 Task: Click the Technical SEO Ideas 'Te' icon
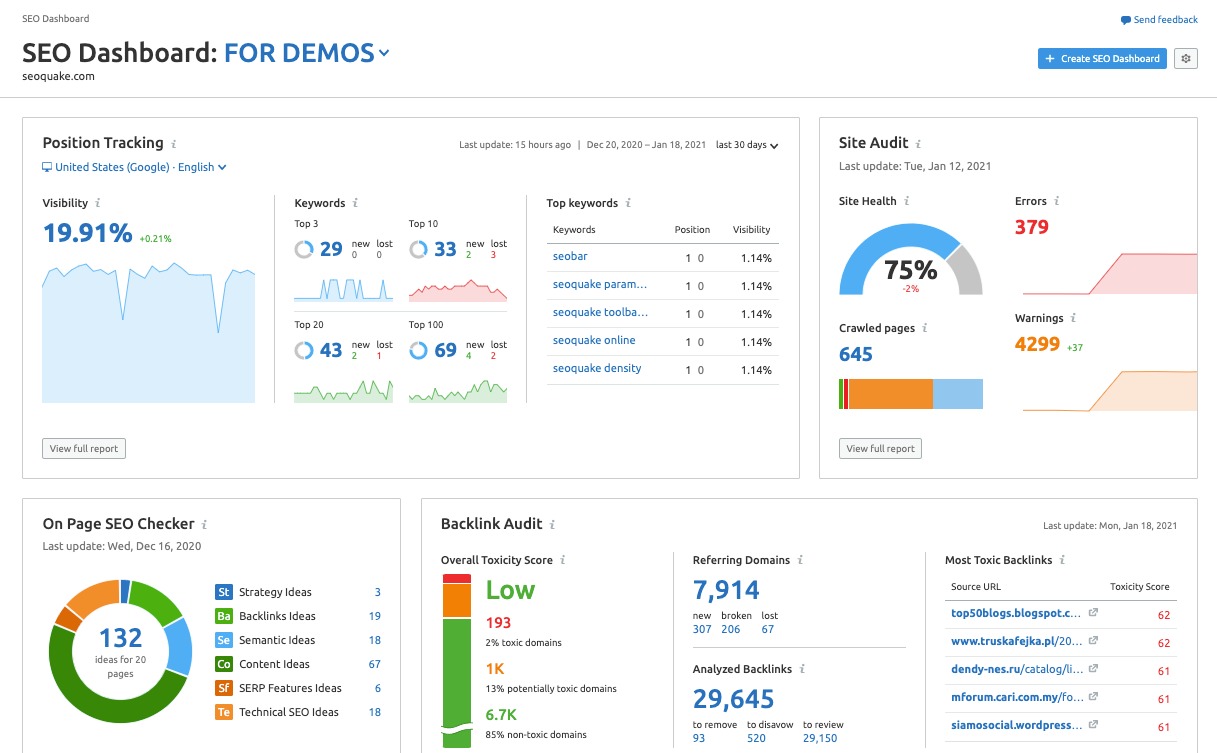coord(224,712)
